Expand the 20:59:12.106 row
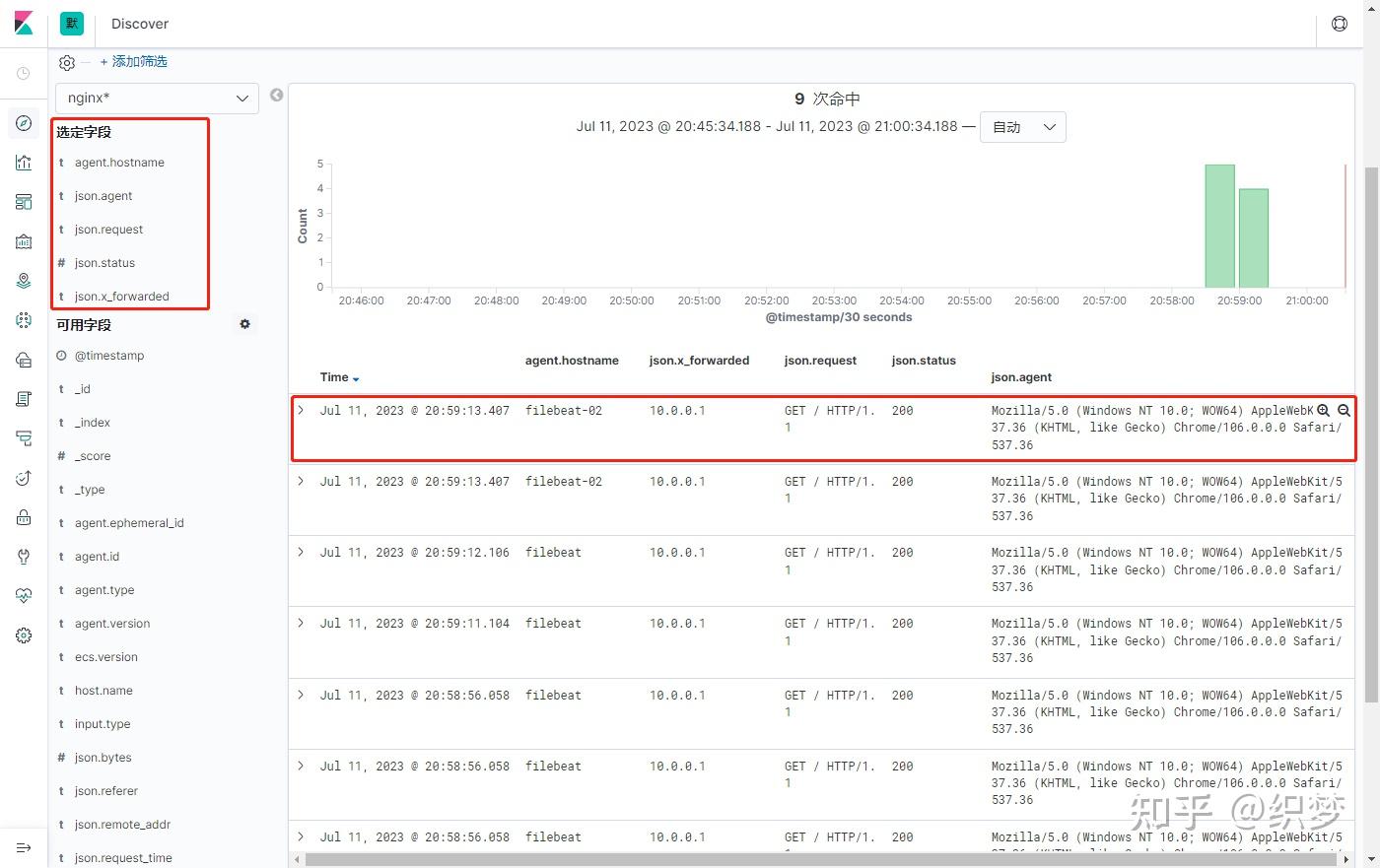 click(302, 552)
